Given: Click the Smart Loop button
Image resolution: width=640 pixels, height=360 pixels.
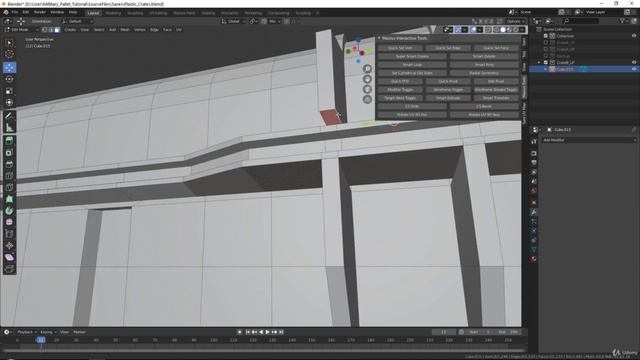Looking at the screenshot, I should point(412,65).
